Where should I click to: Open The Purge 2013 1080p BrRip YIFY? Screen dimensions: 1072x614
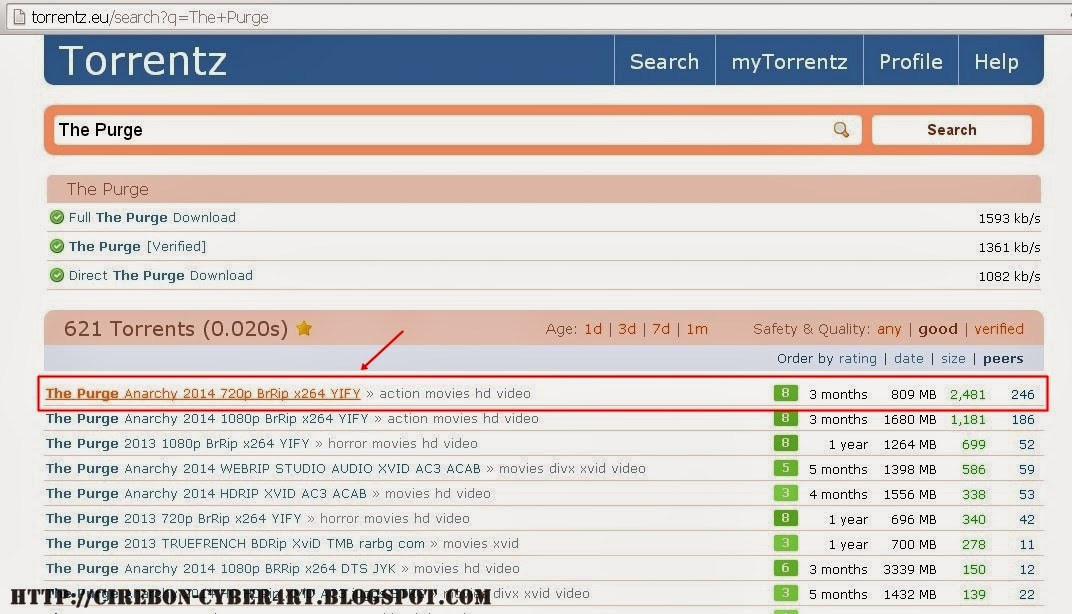[178, 443]
